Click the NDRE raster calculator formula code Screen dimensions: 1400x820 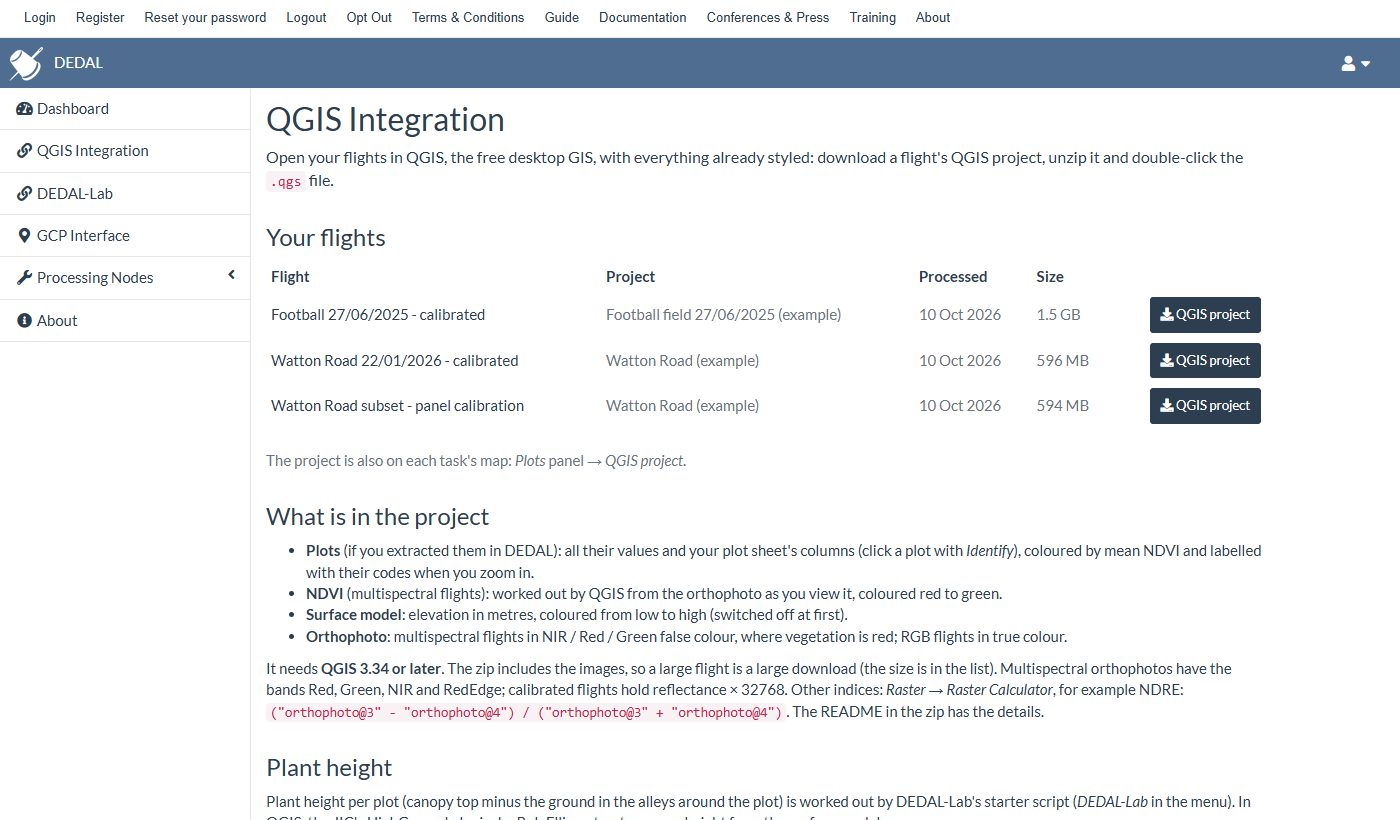(x=526, y=713)
